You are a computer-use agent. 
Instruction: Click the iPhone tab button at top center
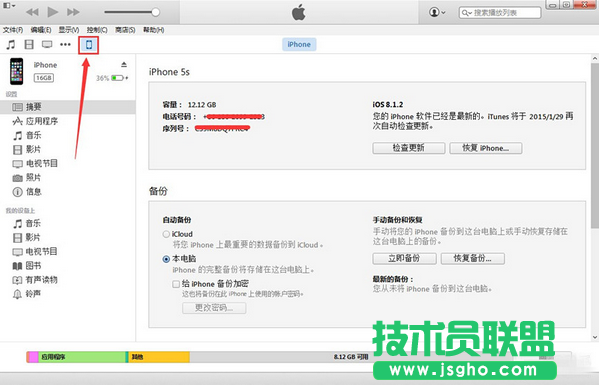(299, 44)
